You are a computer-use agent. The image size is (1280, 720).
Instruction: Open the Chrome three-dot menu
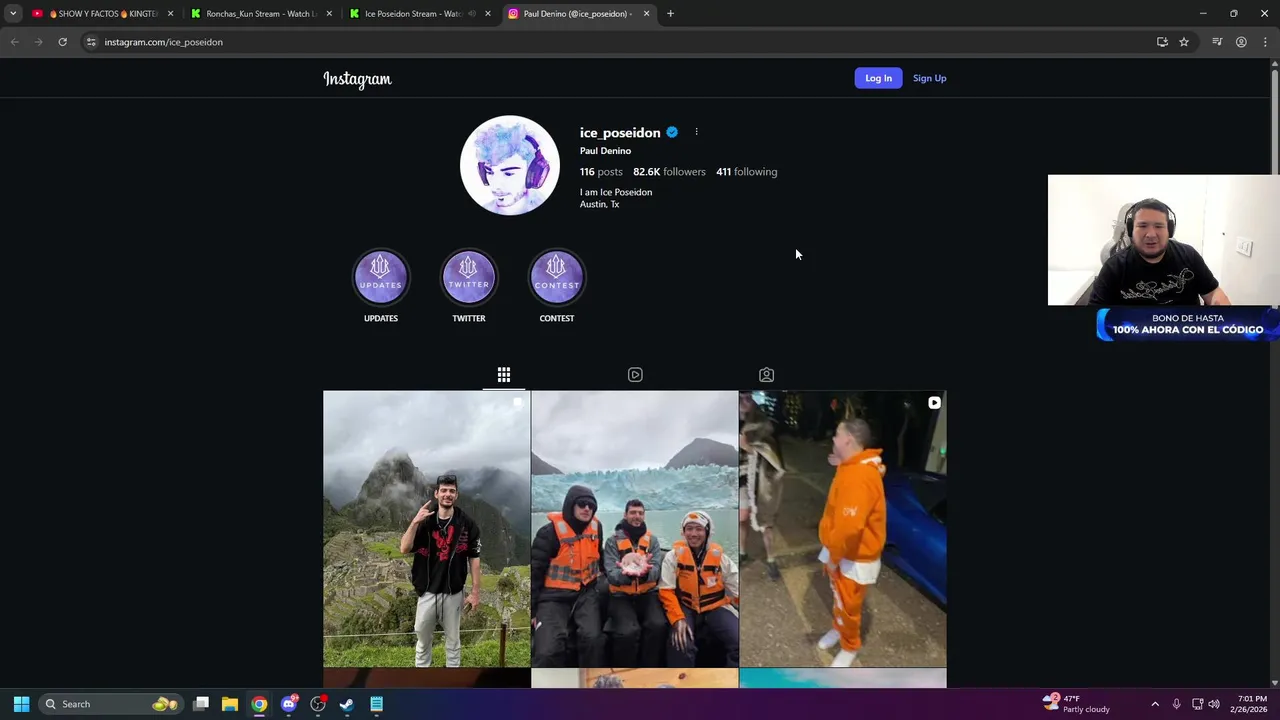[x=1265, y=42]
